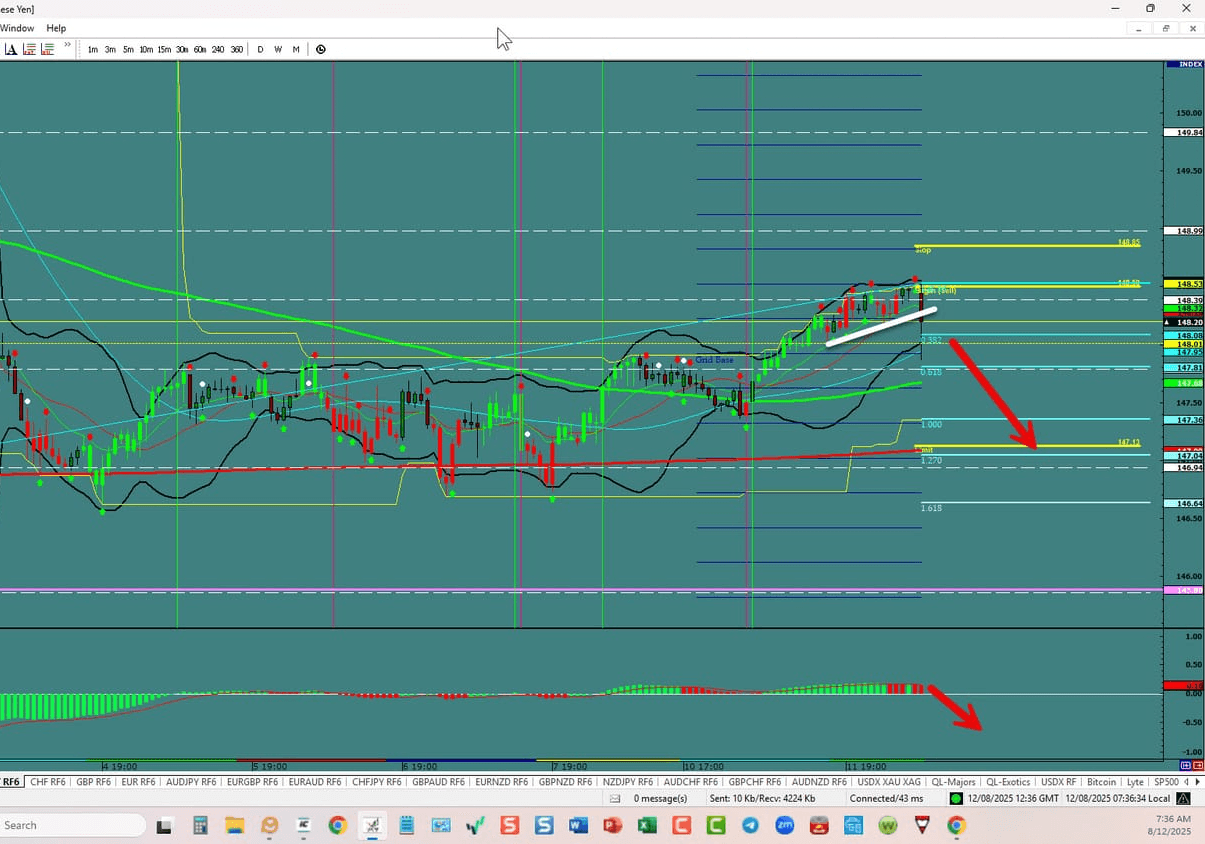This screenshot has height=844, width=1205.
Task: Toggle the Monthly (M) timeframe
Action: pos(296,49)
